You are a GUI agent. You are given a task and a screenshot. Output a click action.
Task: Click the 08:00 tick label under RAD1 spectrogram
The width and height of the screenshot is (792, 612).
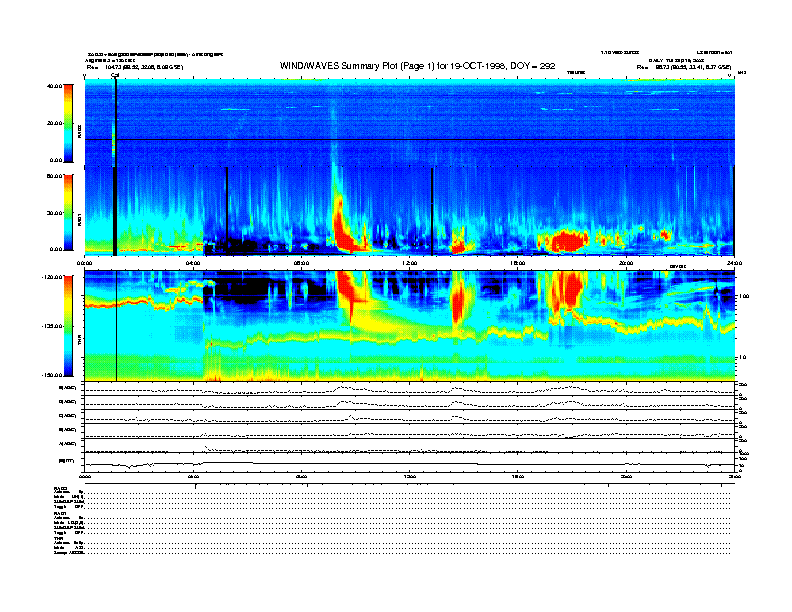[x=301, y=263]
